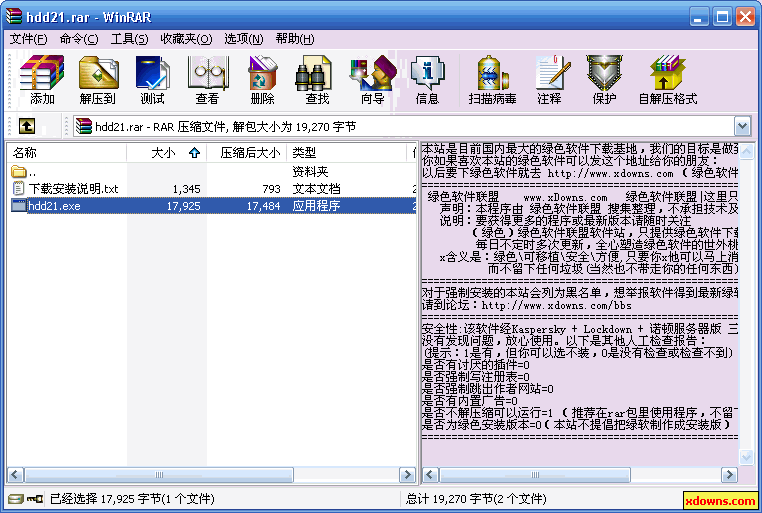
Task: Click the parent folder '..' icon
Action: [18, 171]
